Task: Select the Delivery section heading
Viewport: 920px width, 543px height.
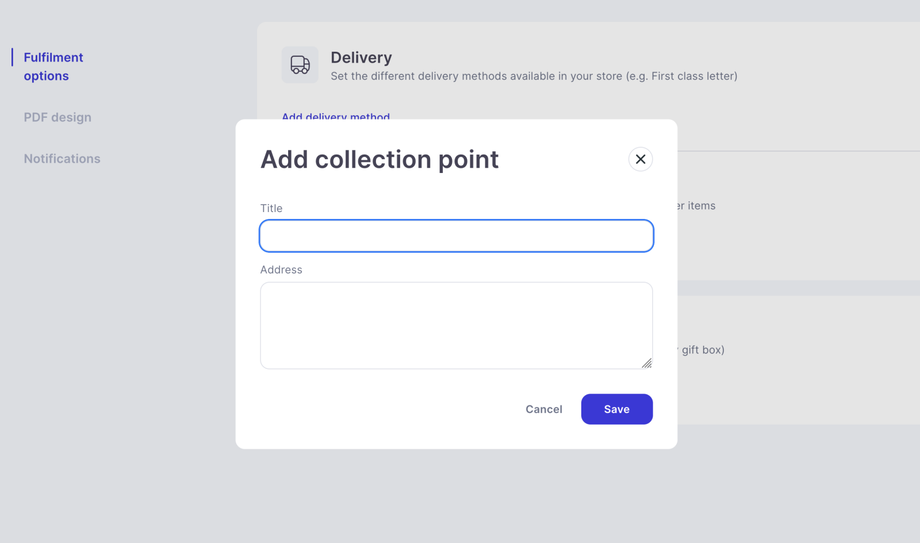Action: [x=361, y=57]
